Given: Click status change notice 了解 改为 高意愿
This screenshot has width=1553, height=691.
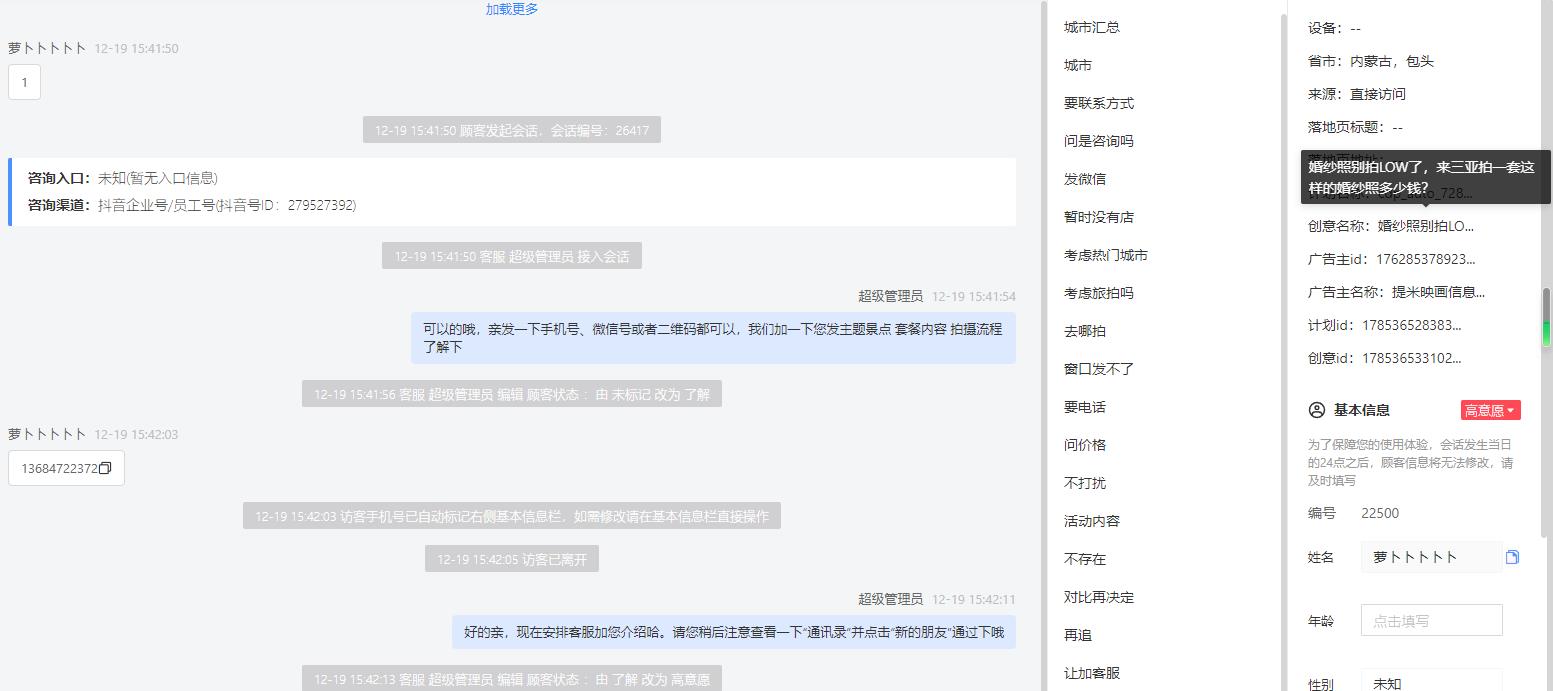Looking at the screenshot, I should click(512, 679).
